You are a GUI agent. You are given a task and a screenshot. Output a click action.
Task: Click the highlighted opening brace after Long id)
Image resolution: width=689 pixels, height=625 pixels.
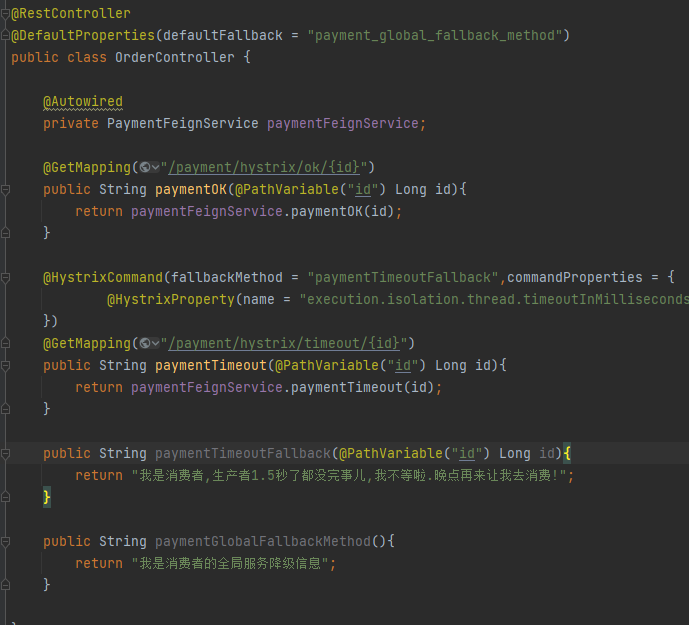(567, 453)
